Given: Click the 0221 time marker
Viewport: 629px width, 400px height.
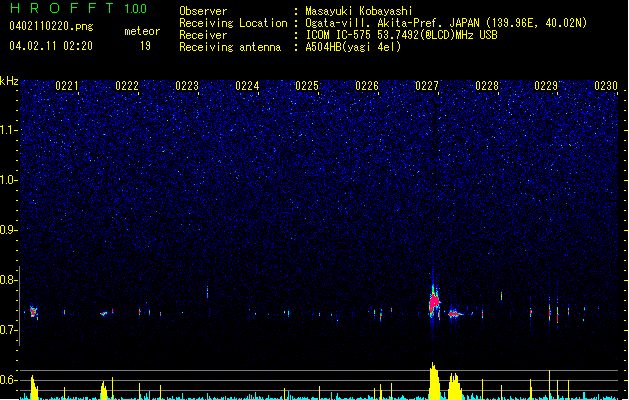Looking at the screenshot, I should click(67, 86).
